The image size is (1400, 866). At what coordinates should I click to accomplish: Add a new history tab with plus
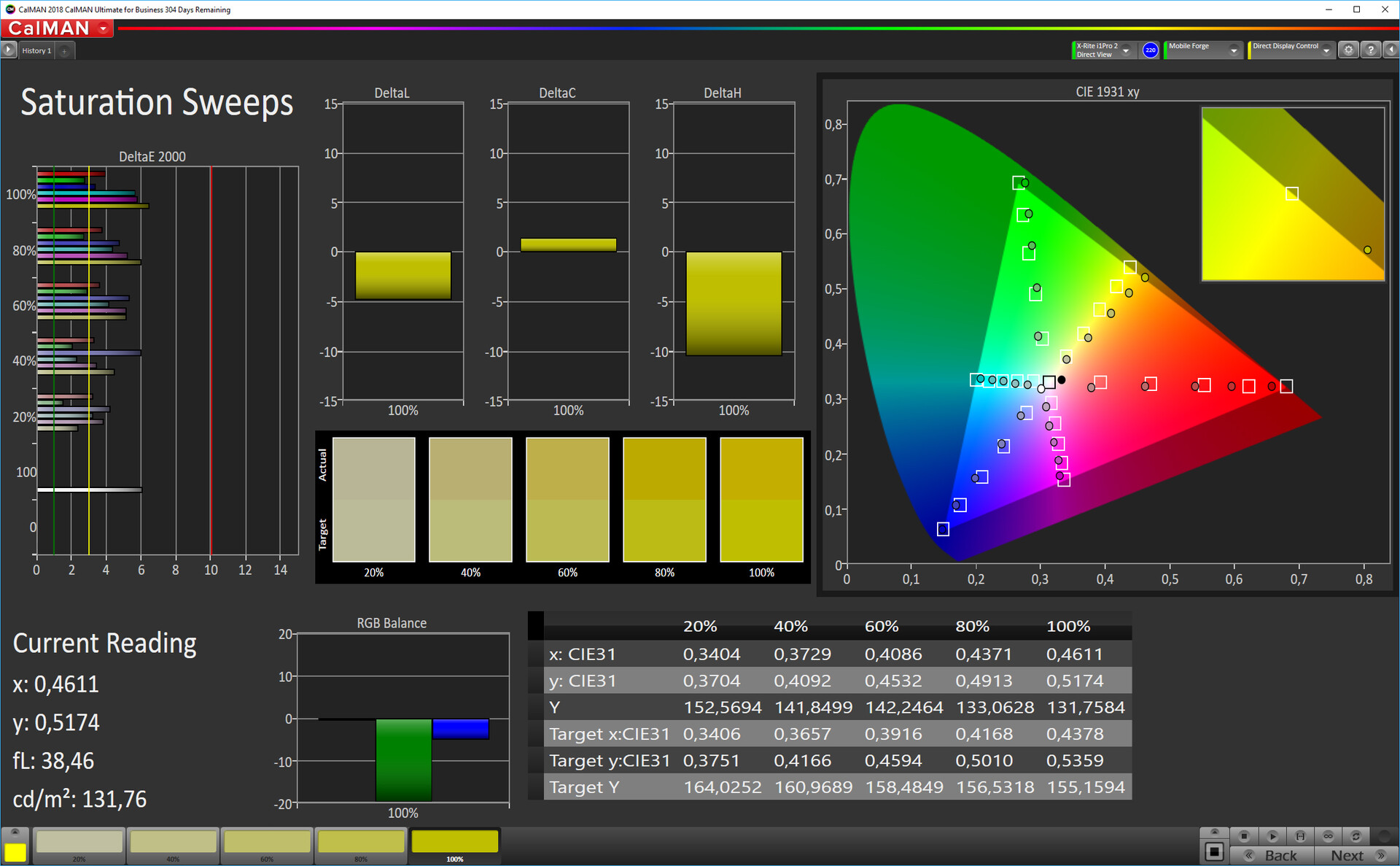[x=64, y=50]
